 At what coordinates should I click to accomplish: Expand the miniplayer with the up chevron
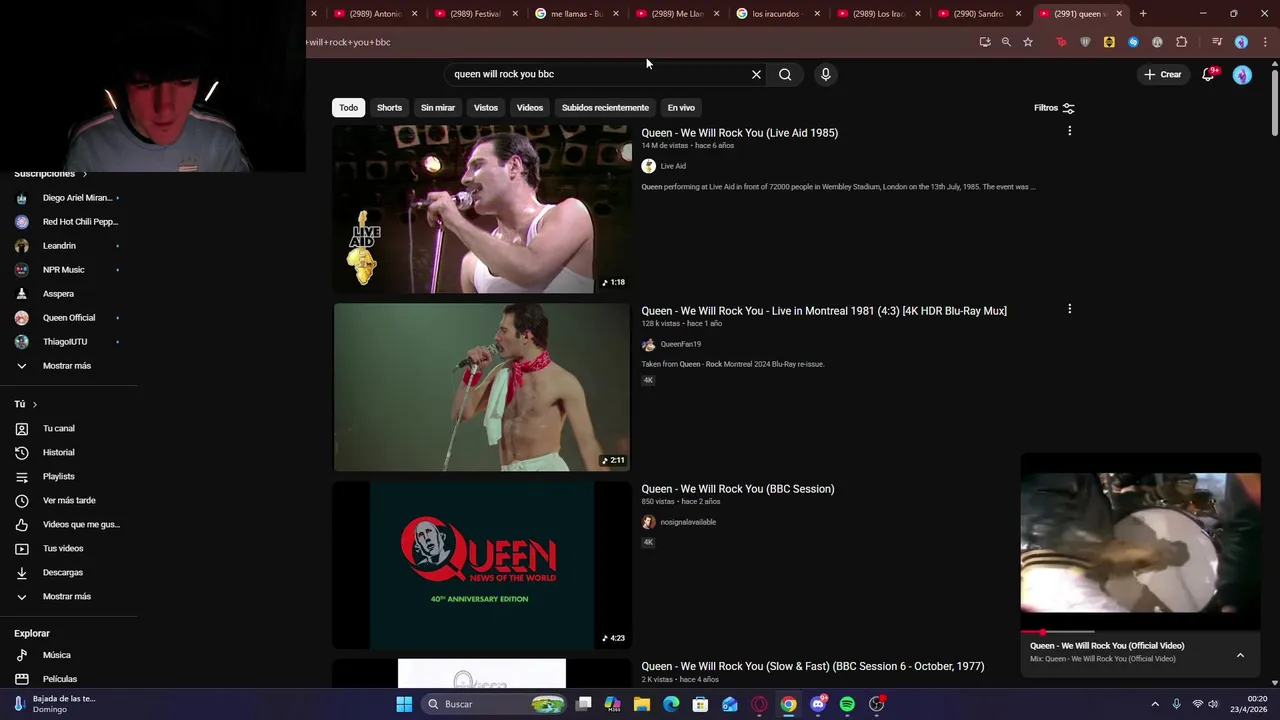click(1240, 655)
